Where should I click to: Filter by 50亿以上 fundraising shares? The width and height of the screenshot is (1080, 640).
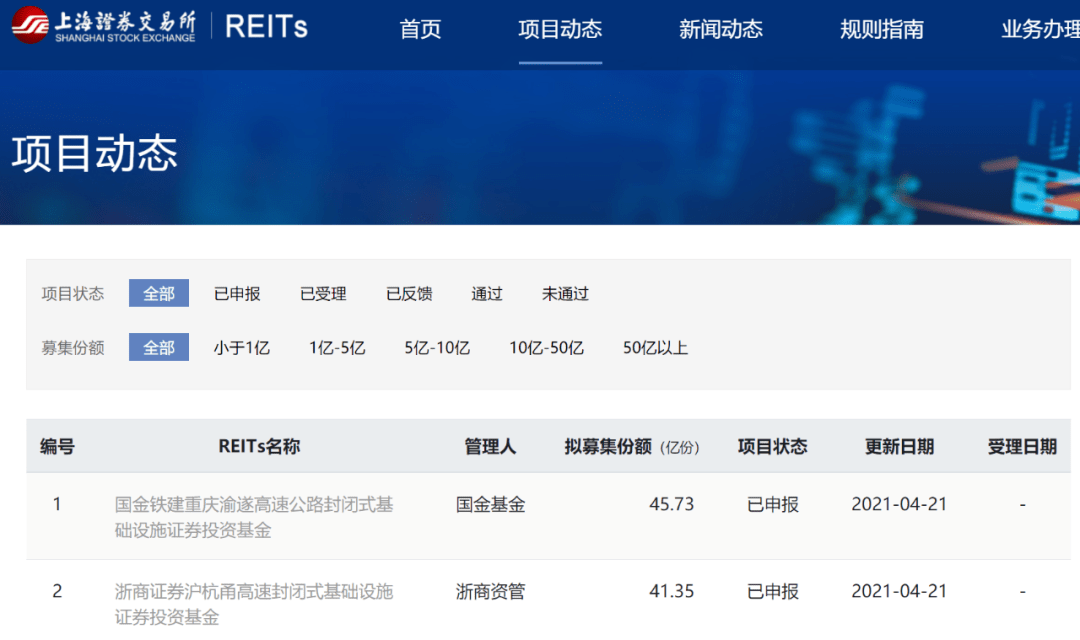point(655,347)
